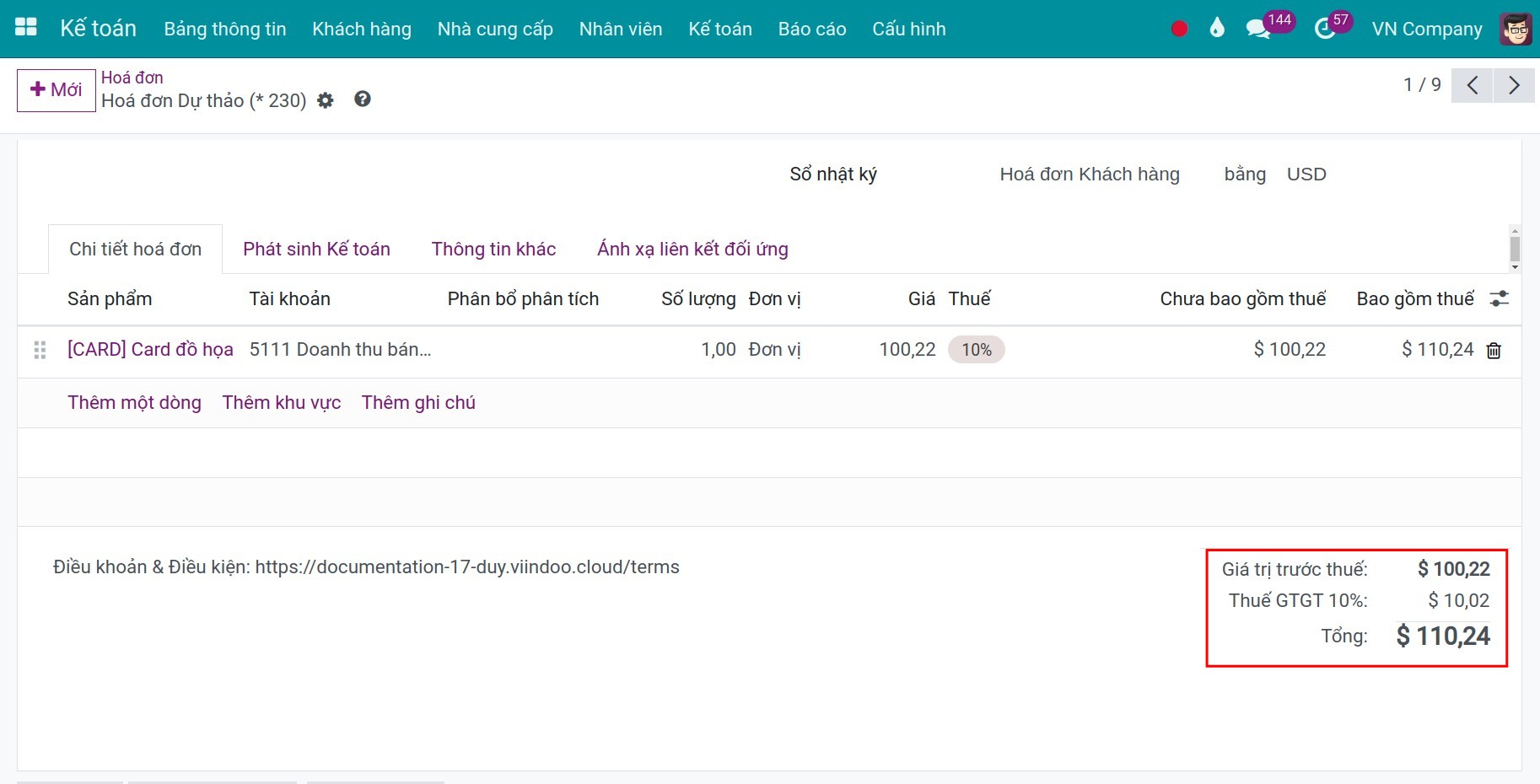Open column options adjust icon
The height and width of the screenshot is (784, 1540).
coord(1500,298)
